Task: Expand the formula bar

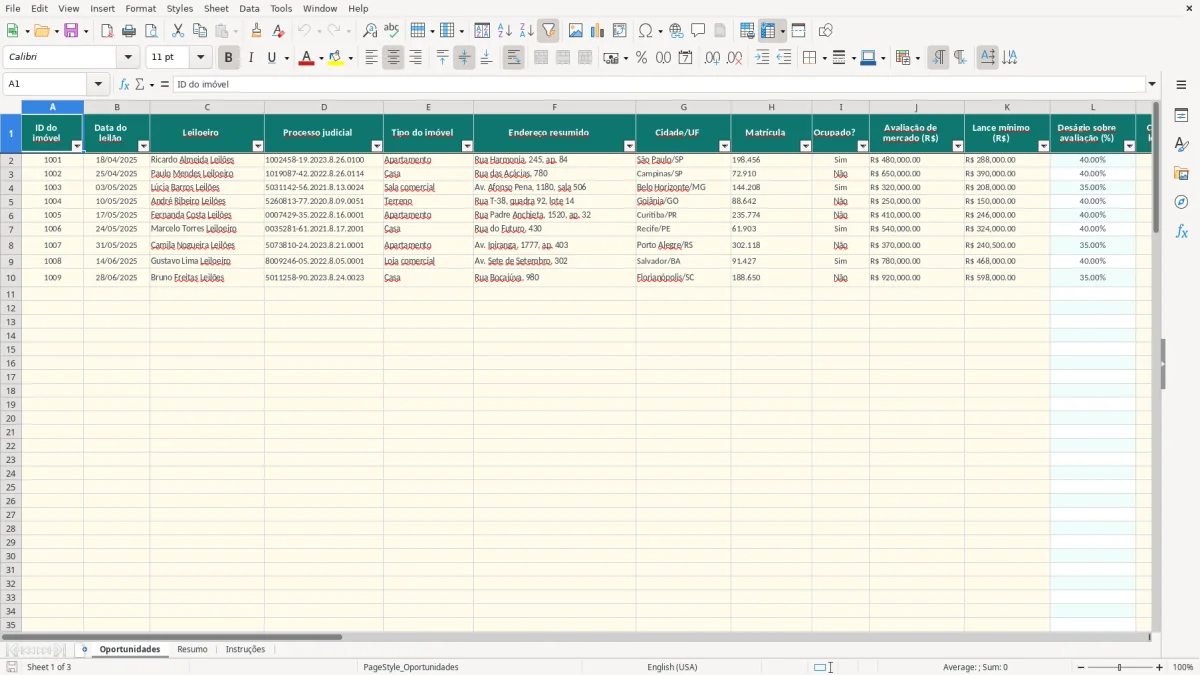Action: click(x=1152, y=84)
